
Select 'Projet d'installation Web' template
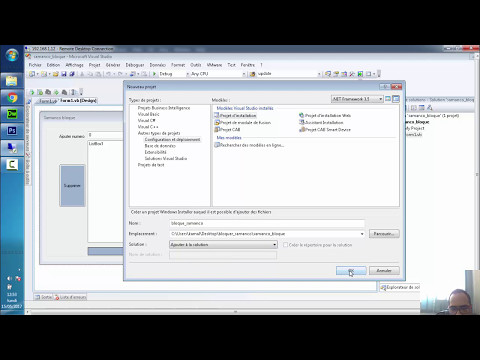coord(325,115)
